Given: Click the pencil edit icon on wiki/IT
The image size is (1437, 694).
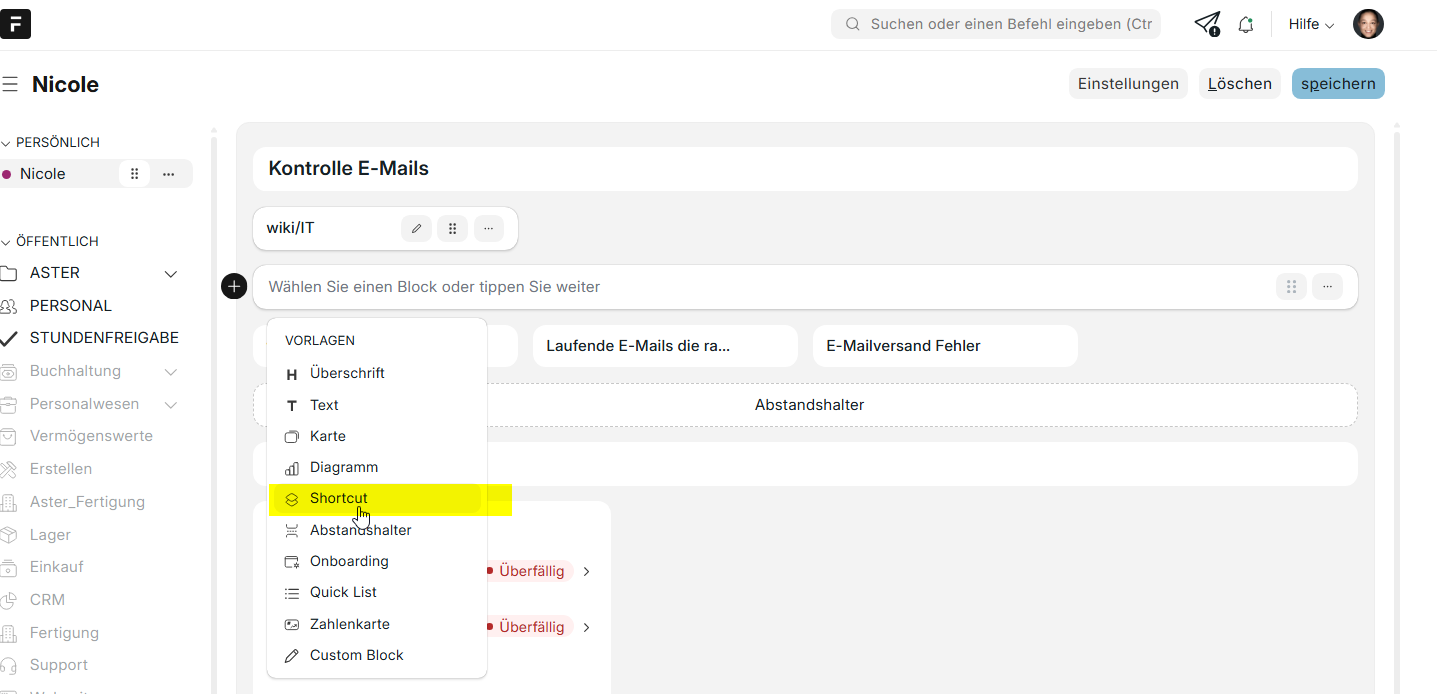Looking at the screenshot, I should coord(416,228).
